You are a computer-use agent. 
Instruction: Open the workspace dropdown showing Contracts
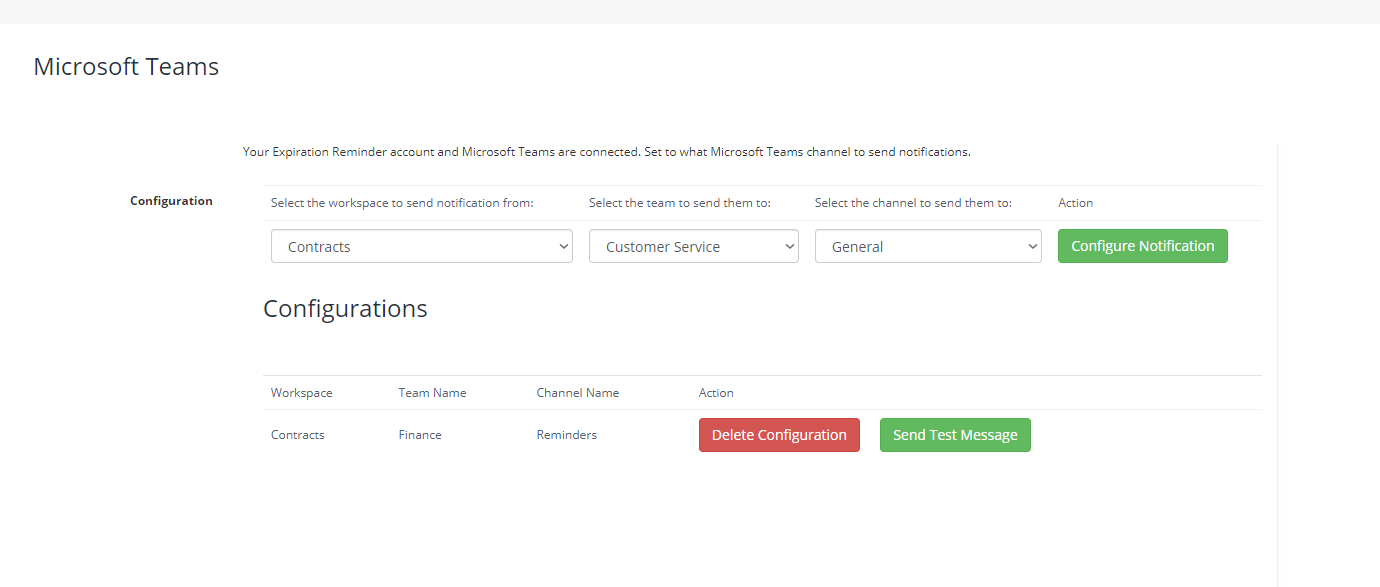[x=421, y=246]
